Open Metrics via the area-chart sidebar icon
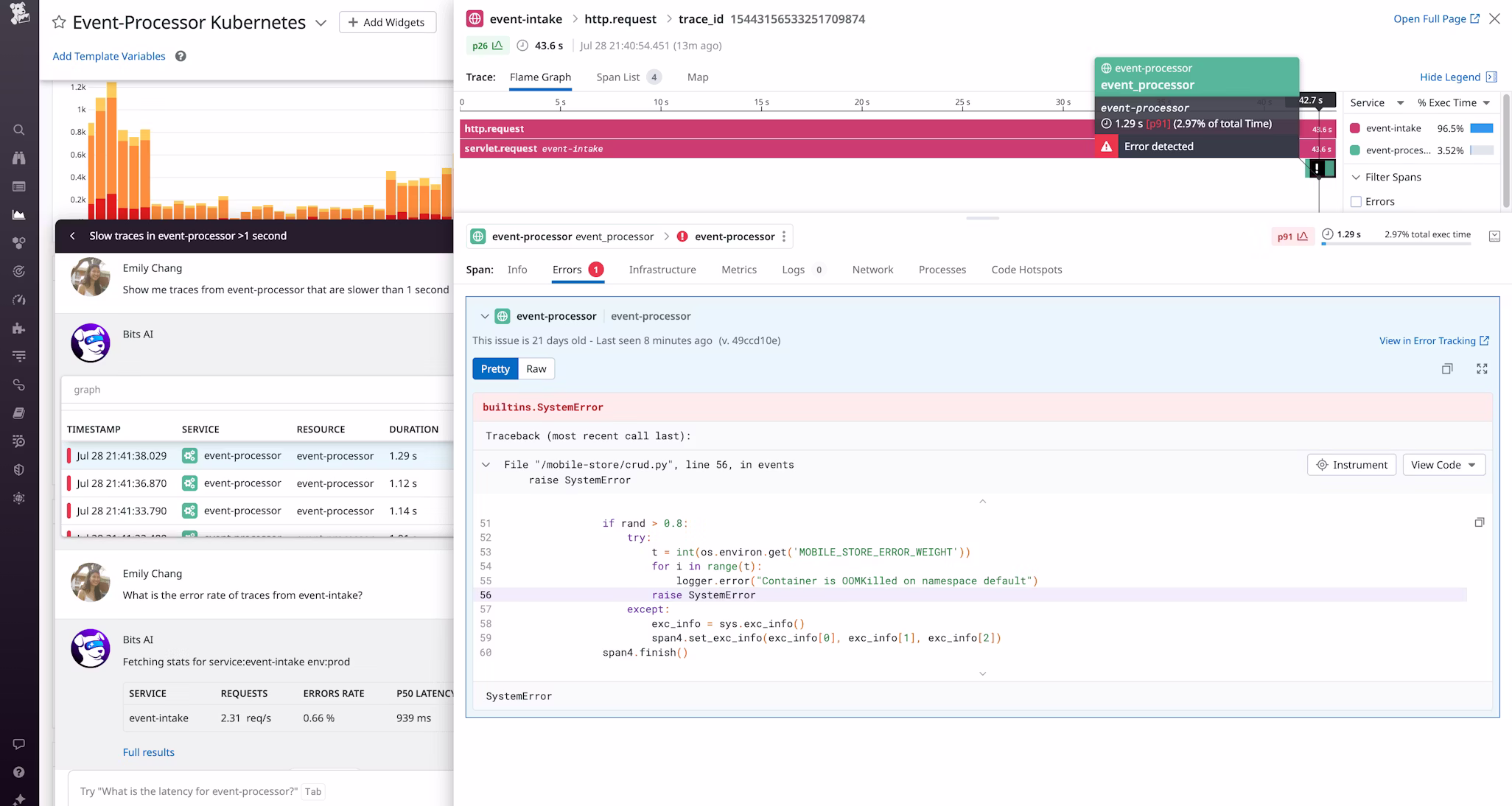Image resolution: width=1512 pixels, height=806 pixels. point(19,214)
